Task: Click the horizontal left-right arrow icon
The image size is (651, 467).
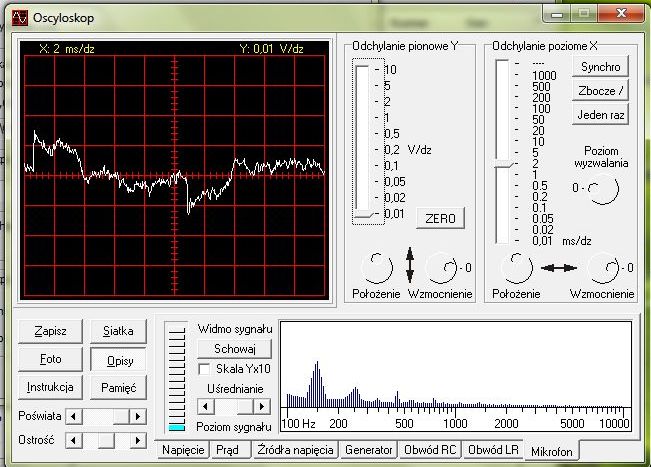Action: coord(559,268)
